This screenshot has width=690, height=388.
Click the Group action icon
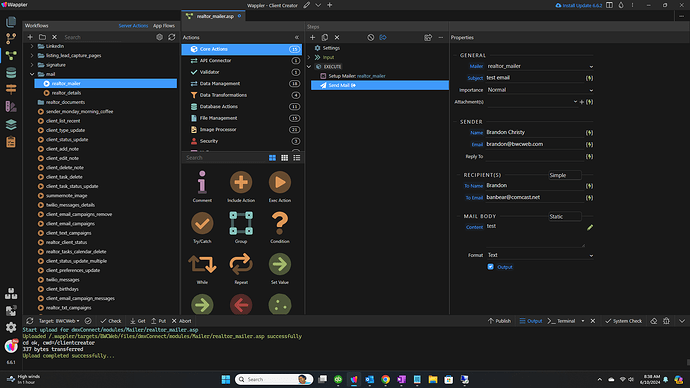tap(241, 223)
